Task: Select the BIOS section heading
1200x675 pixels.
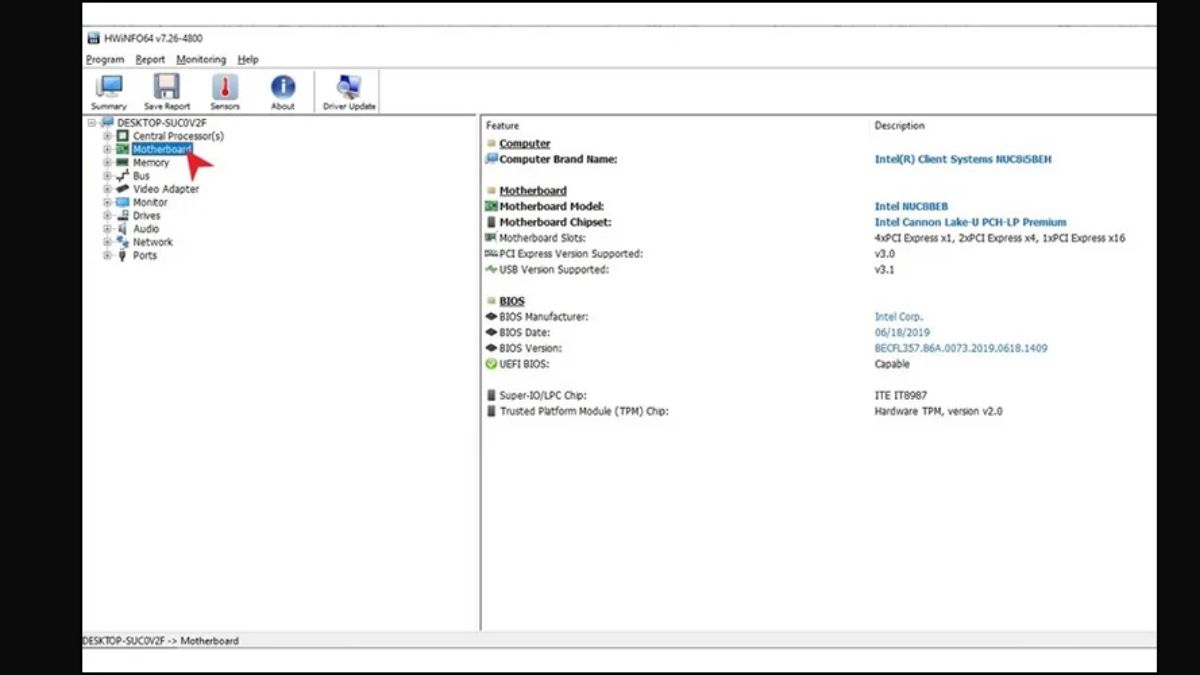Action: (512, 301)
